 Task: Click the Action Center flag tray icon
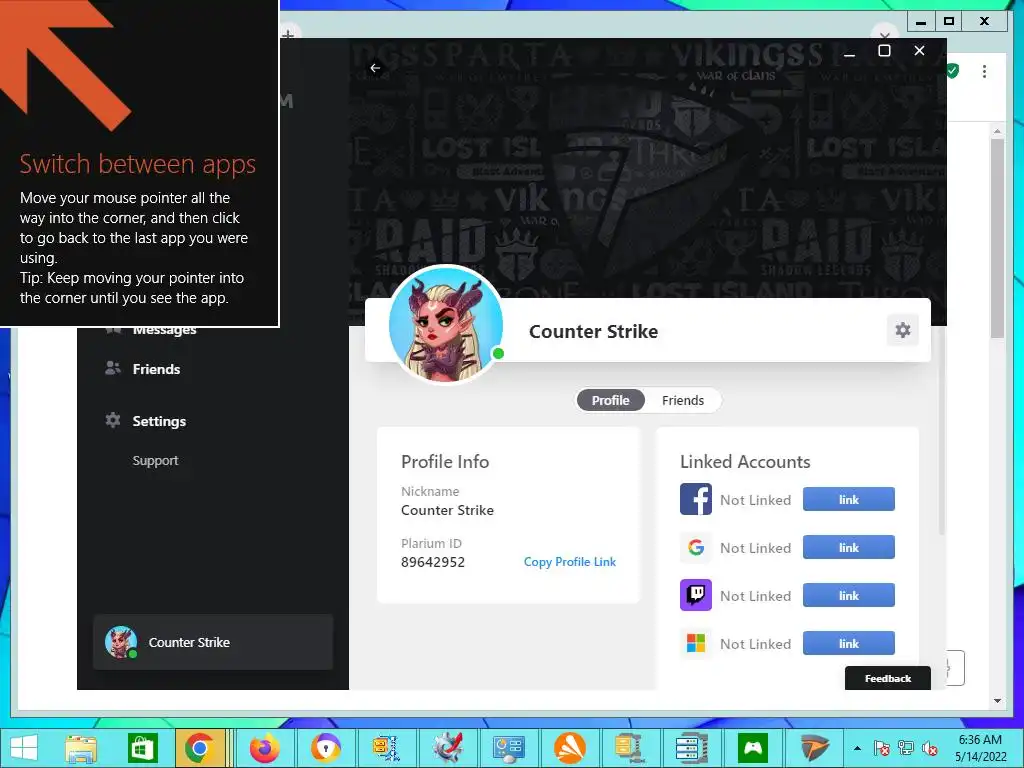882,748
